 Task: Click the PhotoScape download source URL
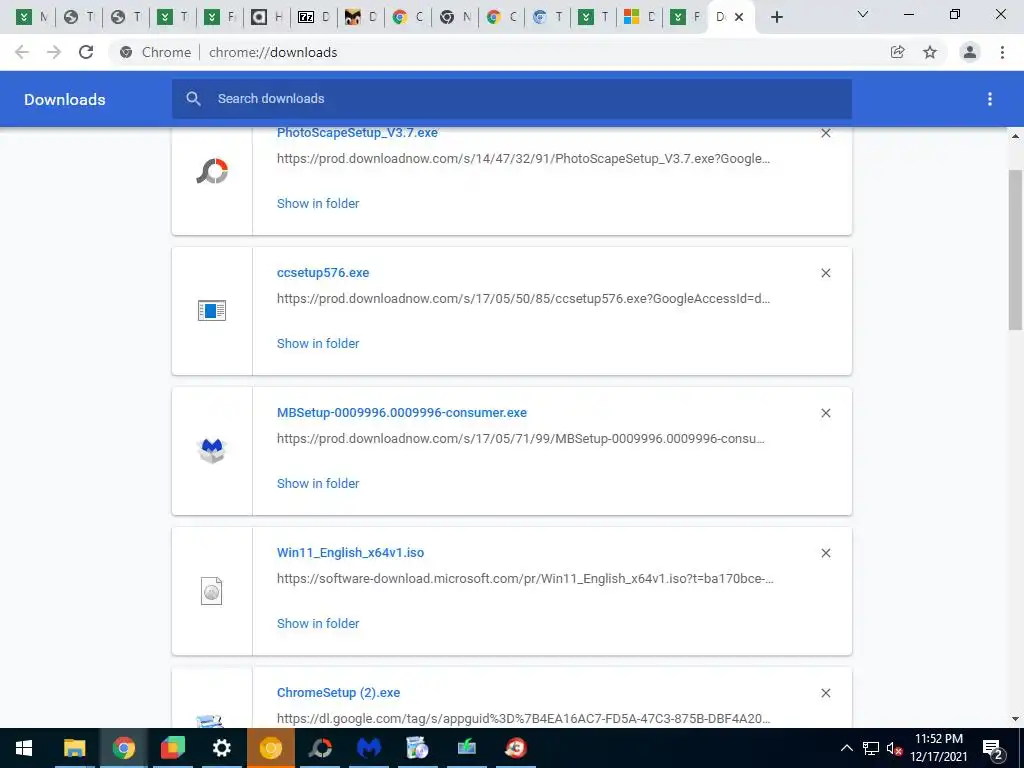pyautogui.click(x=523, y=159)
